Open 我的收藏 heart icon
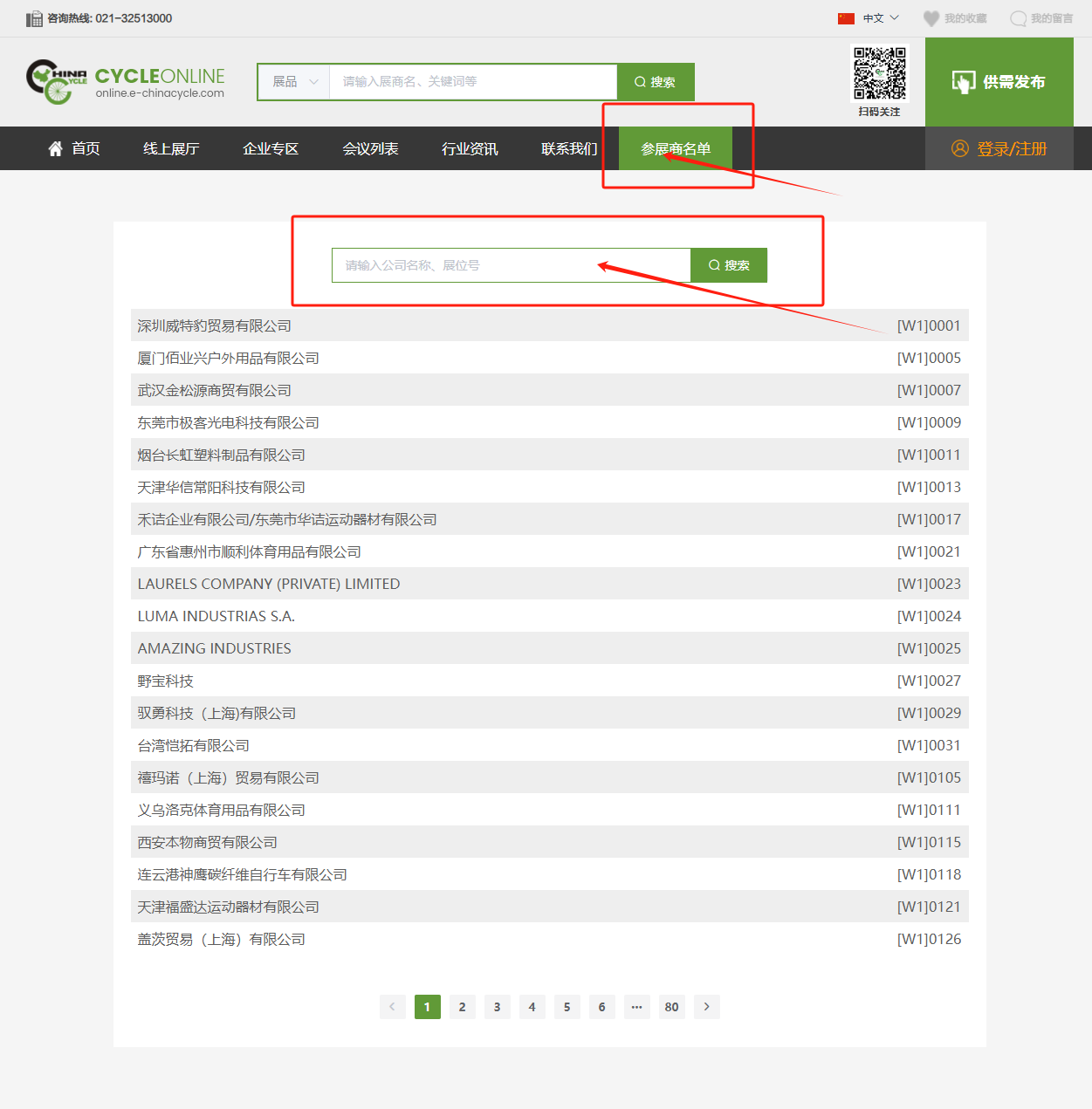Viewport: 1092px width, 1109px height. pos(931,18)
